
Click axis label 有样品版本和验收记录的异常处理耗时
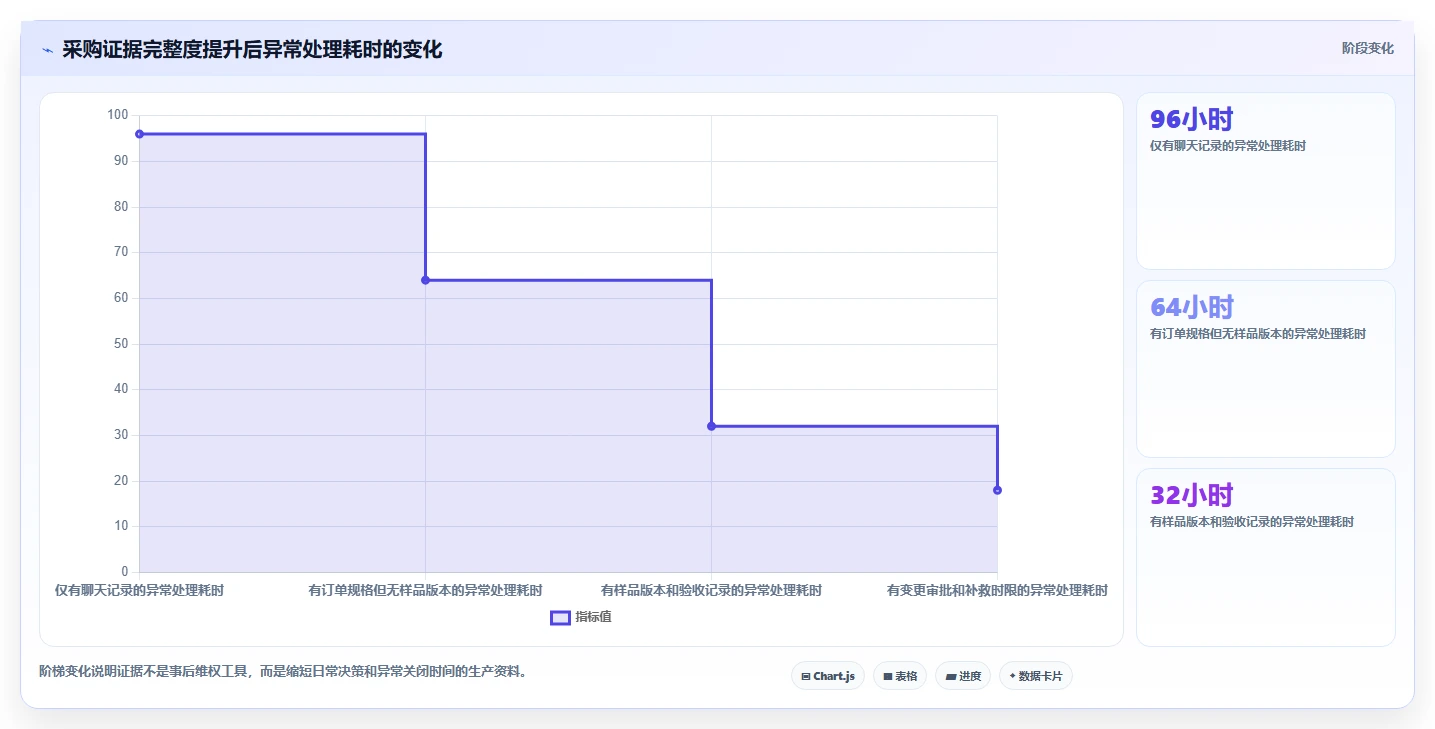(711, 590)
